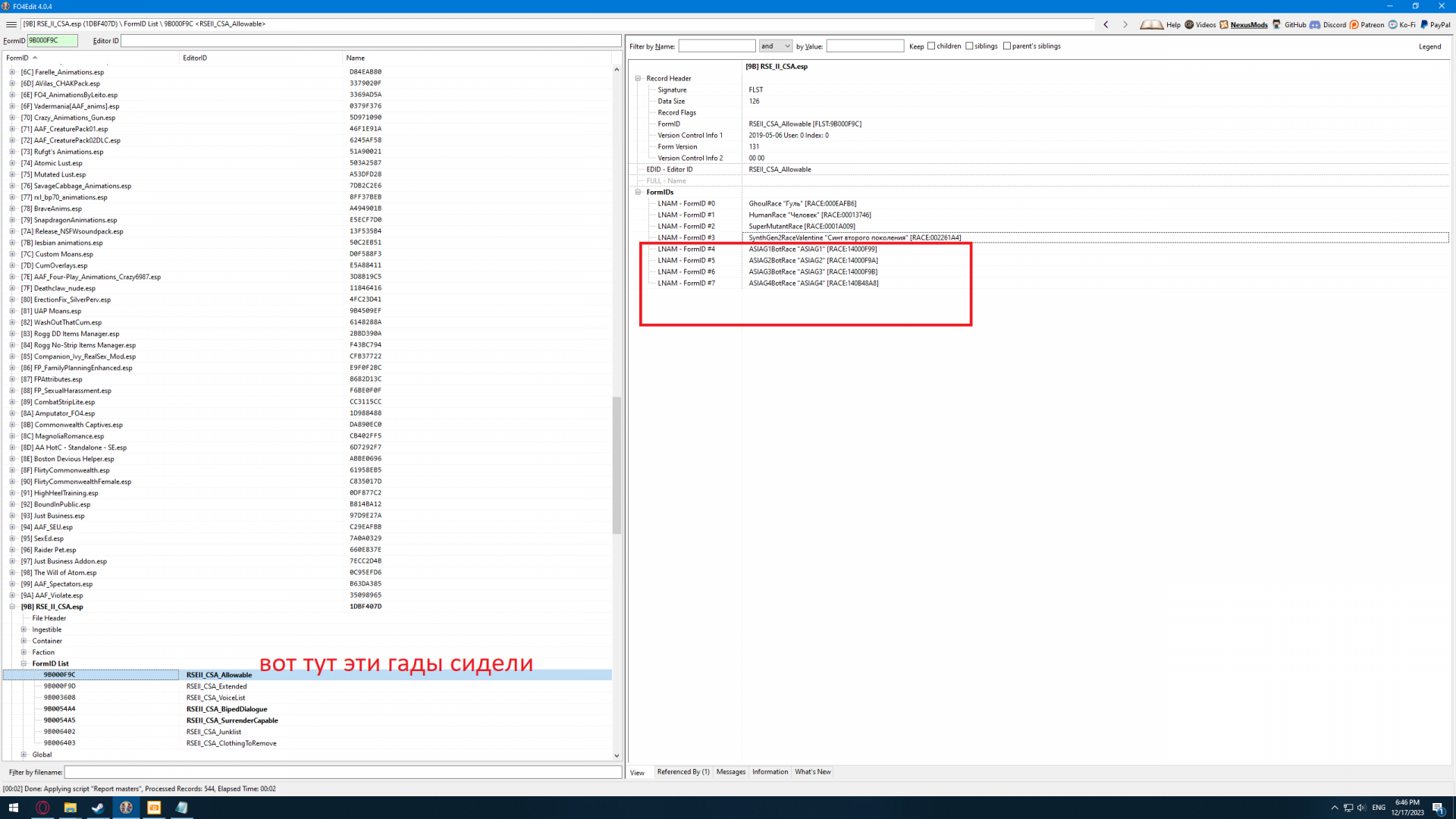This screenshot has height=819, width=1456.
Task: Click the back navigation arrow
Action: pos(1106,24)
